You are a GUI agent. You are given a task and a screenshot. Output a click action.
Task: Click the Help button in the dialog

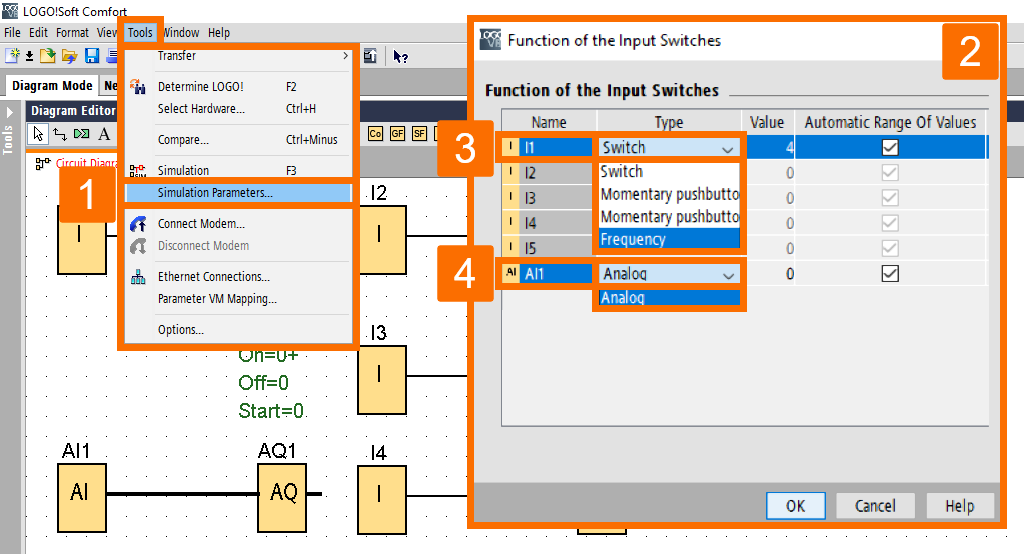pyautogui.click(x=959, y=506)
